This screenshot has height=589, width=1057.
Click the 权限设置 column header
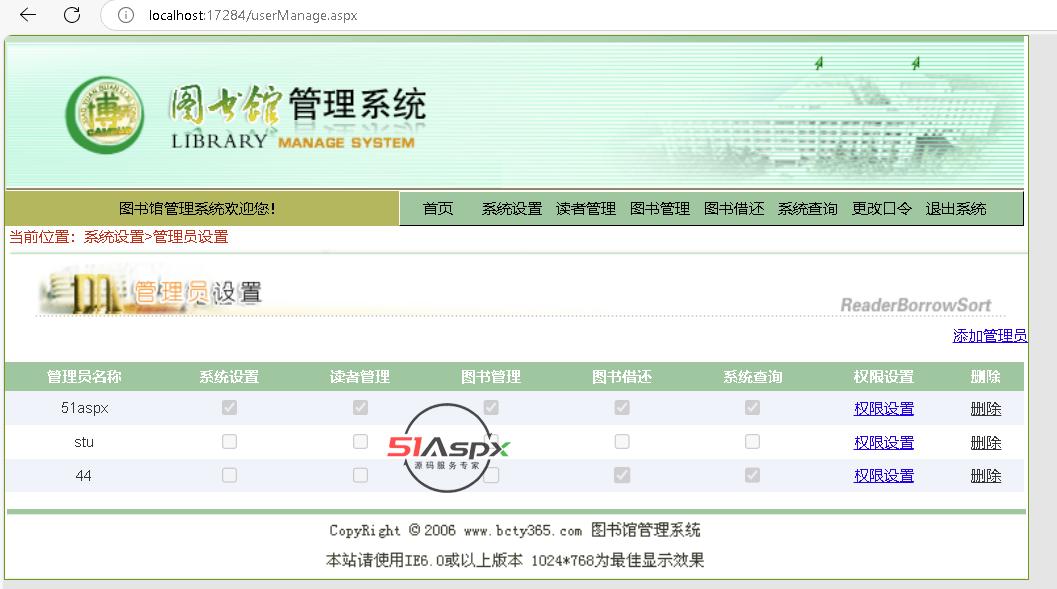click(x=884, y=377)
